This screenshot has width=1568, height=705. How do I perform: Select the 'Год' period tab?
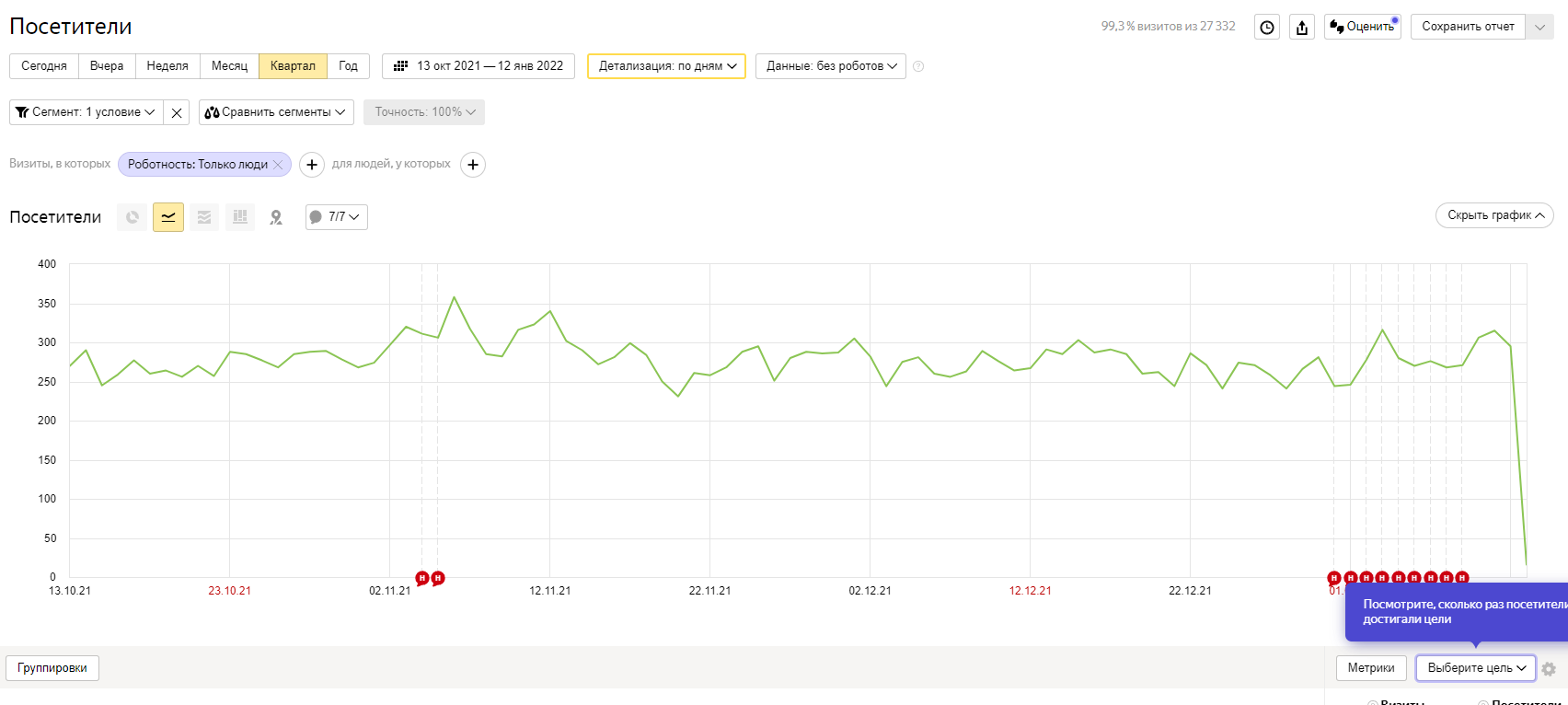click(348, 66)
